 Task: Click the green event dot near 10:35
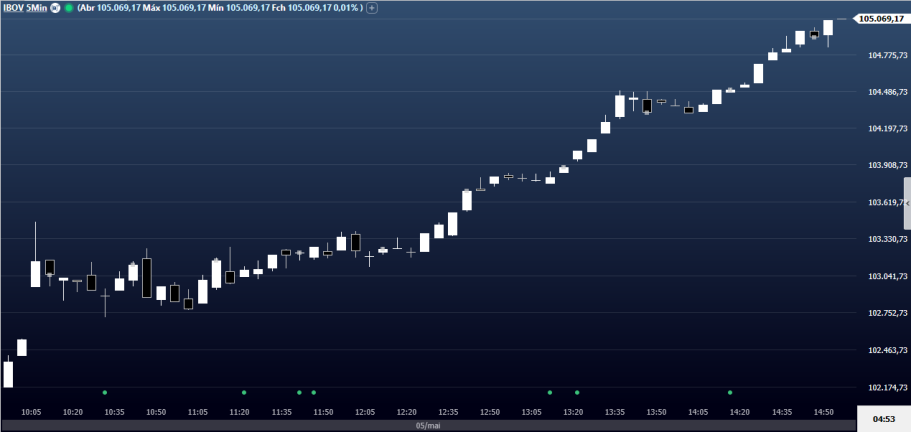[104, 392]
